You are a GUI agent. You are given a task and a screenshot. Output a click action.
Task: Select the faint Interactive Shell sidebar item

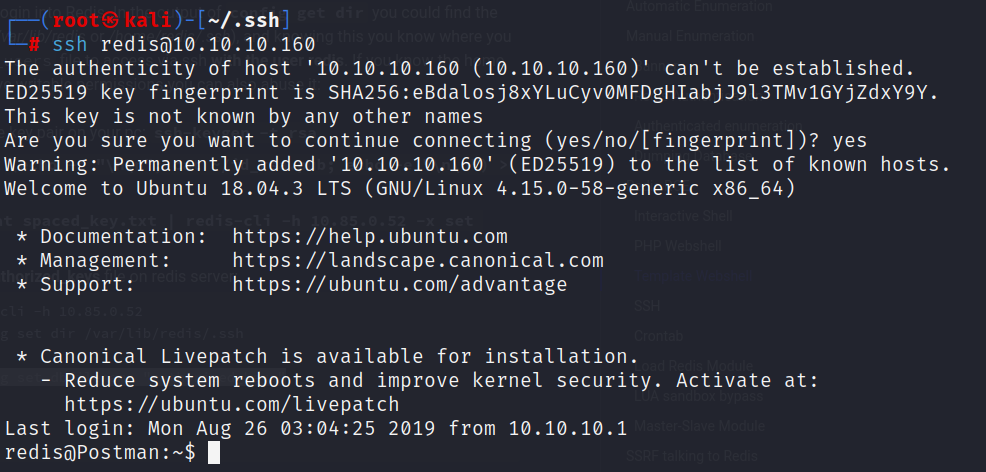[x=683, y=217]
